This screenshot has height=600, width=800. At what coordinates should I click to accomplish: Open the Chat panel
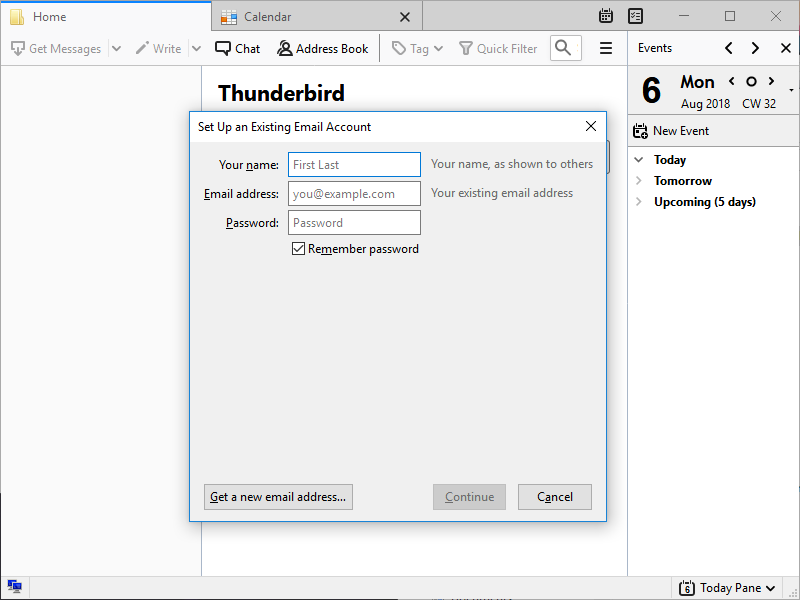pyautogui.click(x=237, y=47)
